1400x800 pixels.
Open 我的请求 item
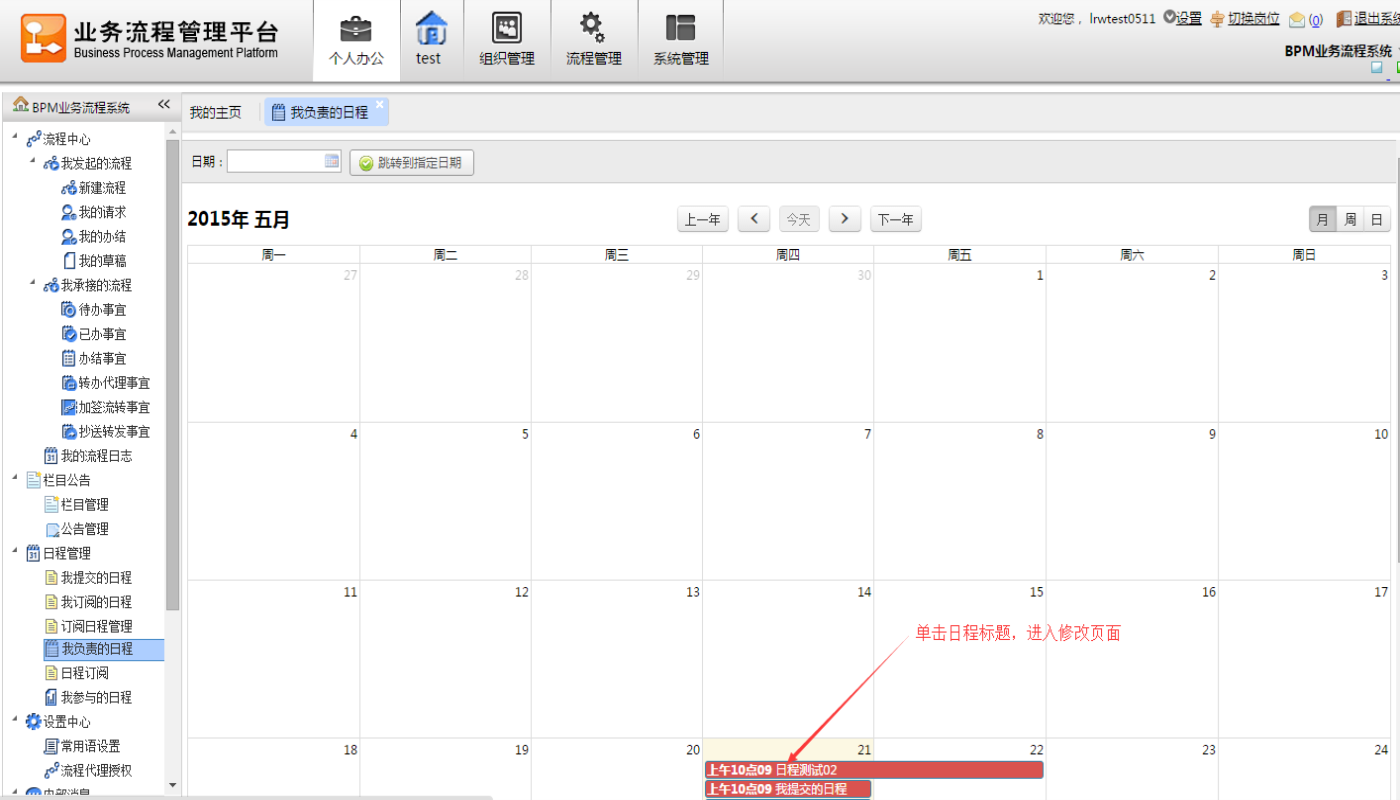(x=102, y=212)
